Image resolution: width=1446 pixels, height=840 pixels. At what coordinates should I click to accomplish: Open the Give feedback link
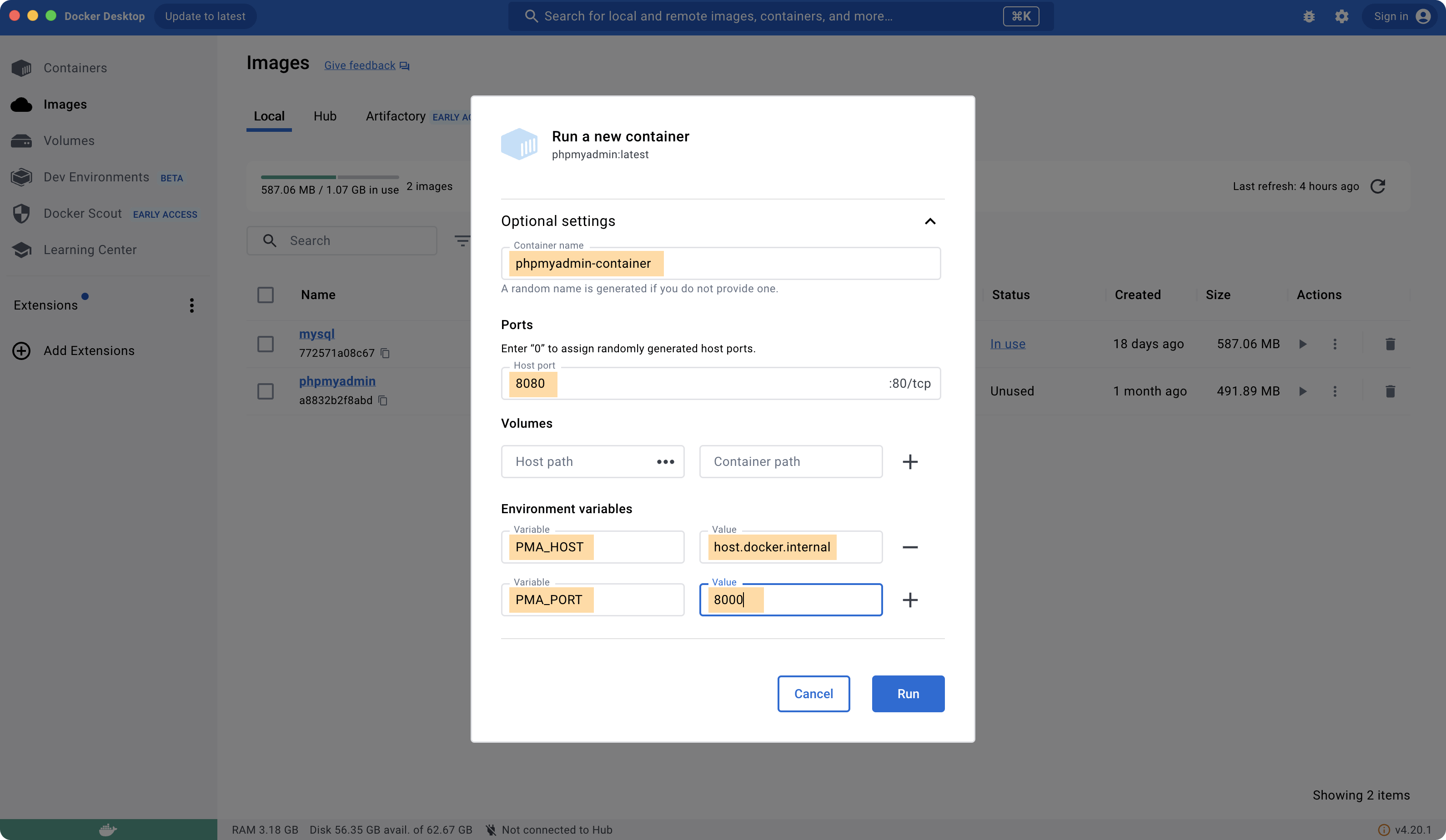pos(367,65)
